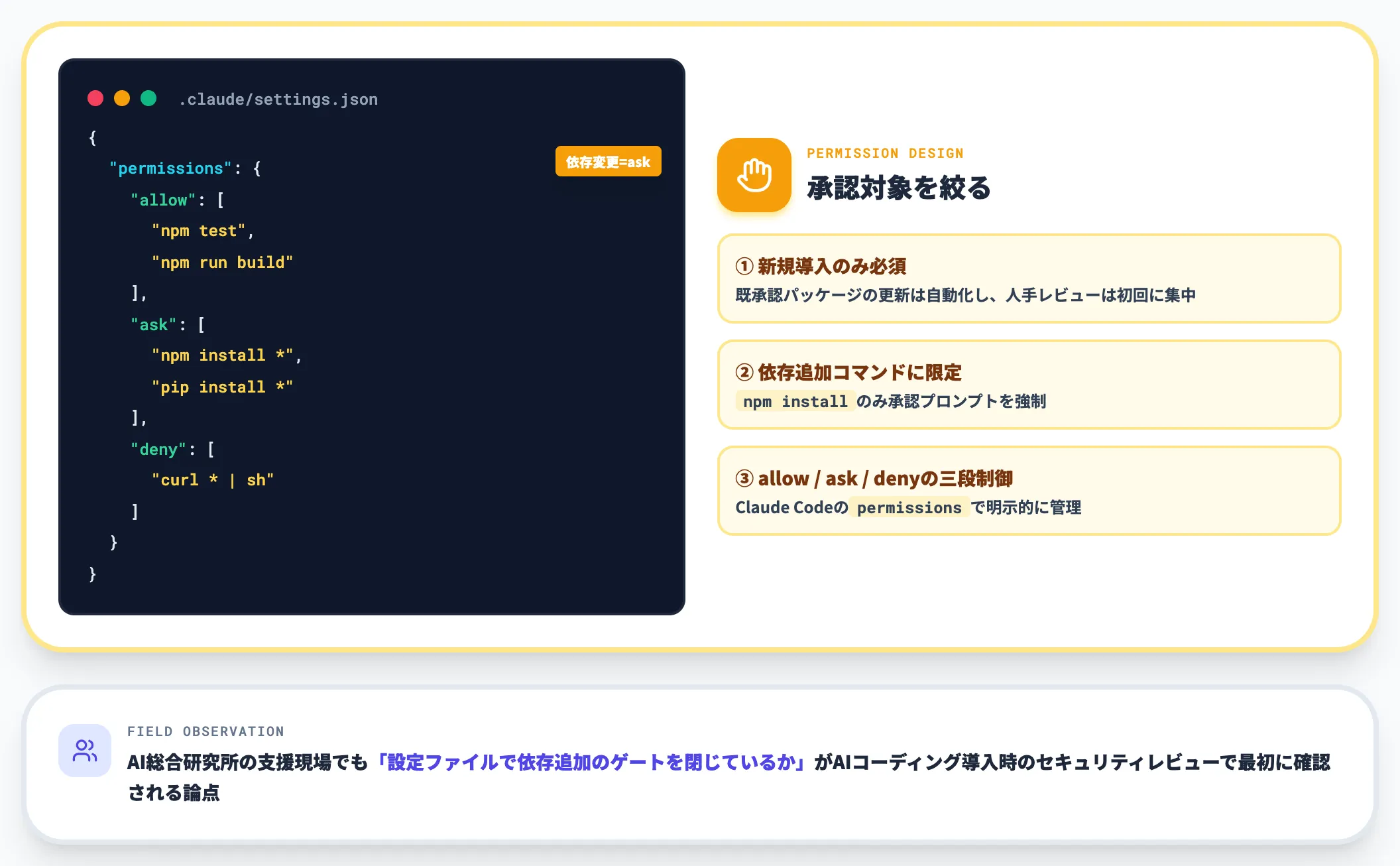Select the "permissions" key in code
The height and width of the screenshot is (866, 1400).
pos(170,168)
